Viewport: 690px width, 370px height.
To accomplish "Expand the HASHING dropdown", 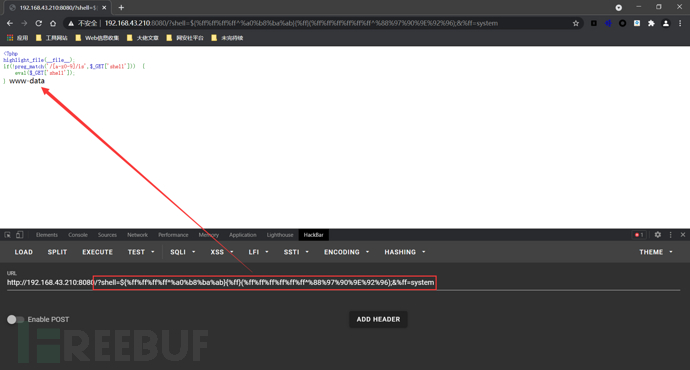I will (405, 252).
